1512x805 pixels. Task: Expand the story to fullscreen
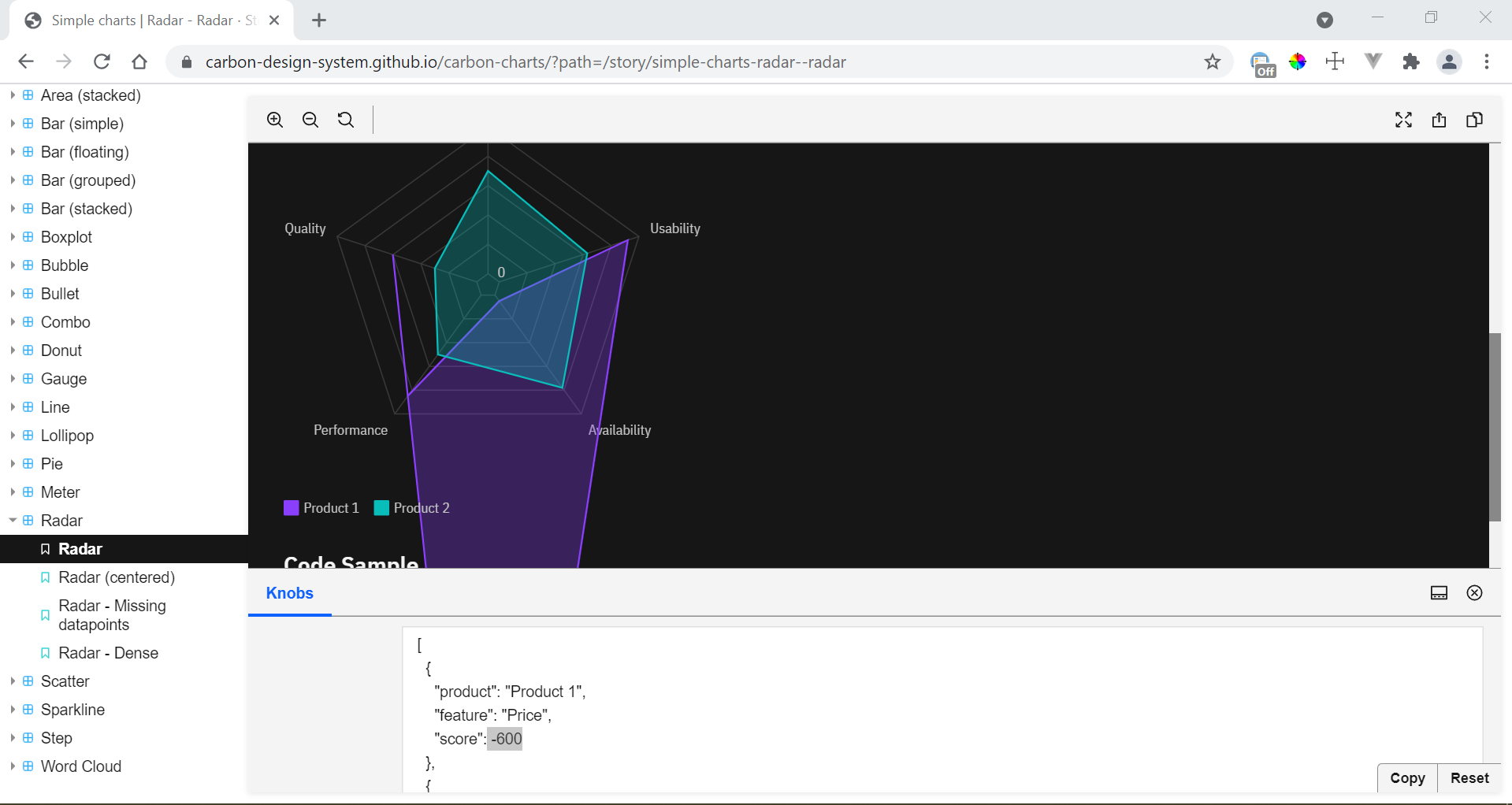tap(1403, 121)
